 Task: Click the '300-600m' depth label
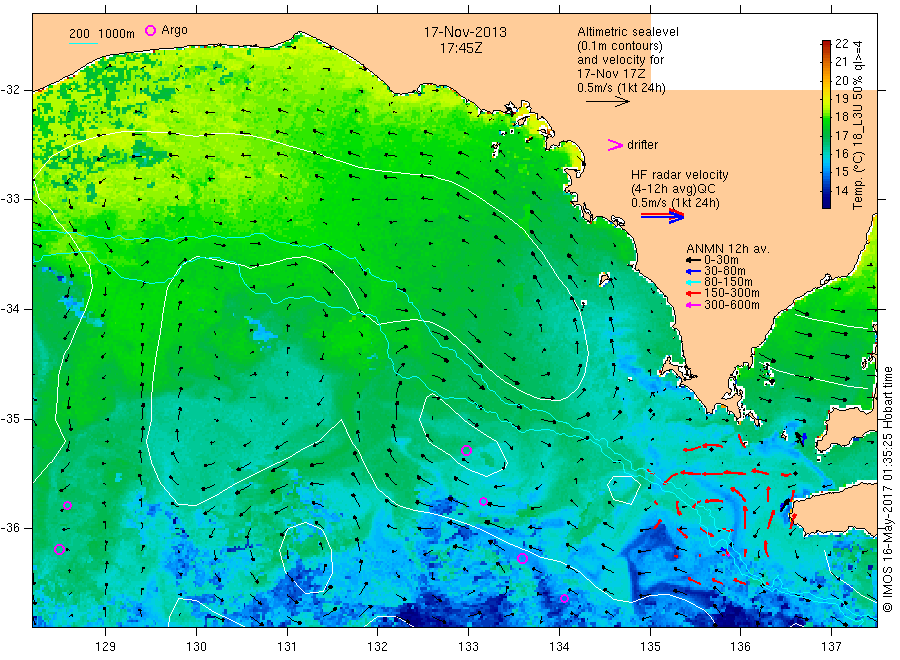pyautogui.click(x=731, y=305)
